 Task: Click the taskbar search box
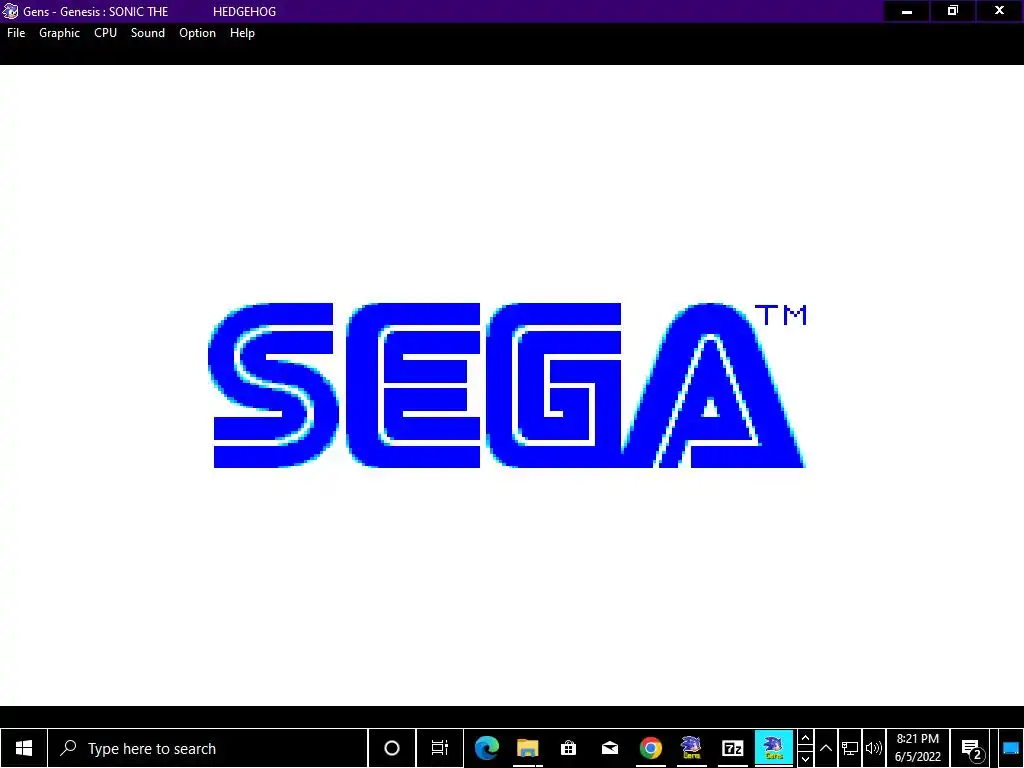click(x=208, y=748)
